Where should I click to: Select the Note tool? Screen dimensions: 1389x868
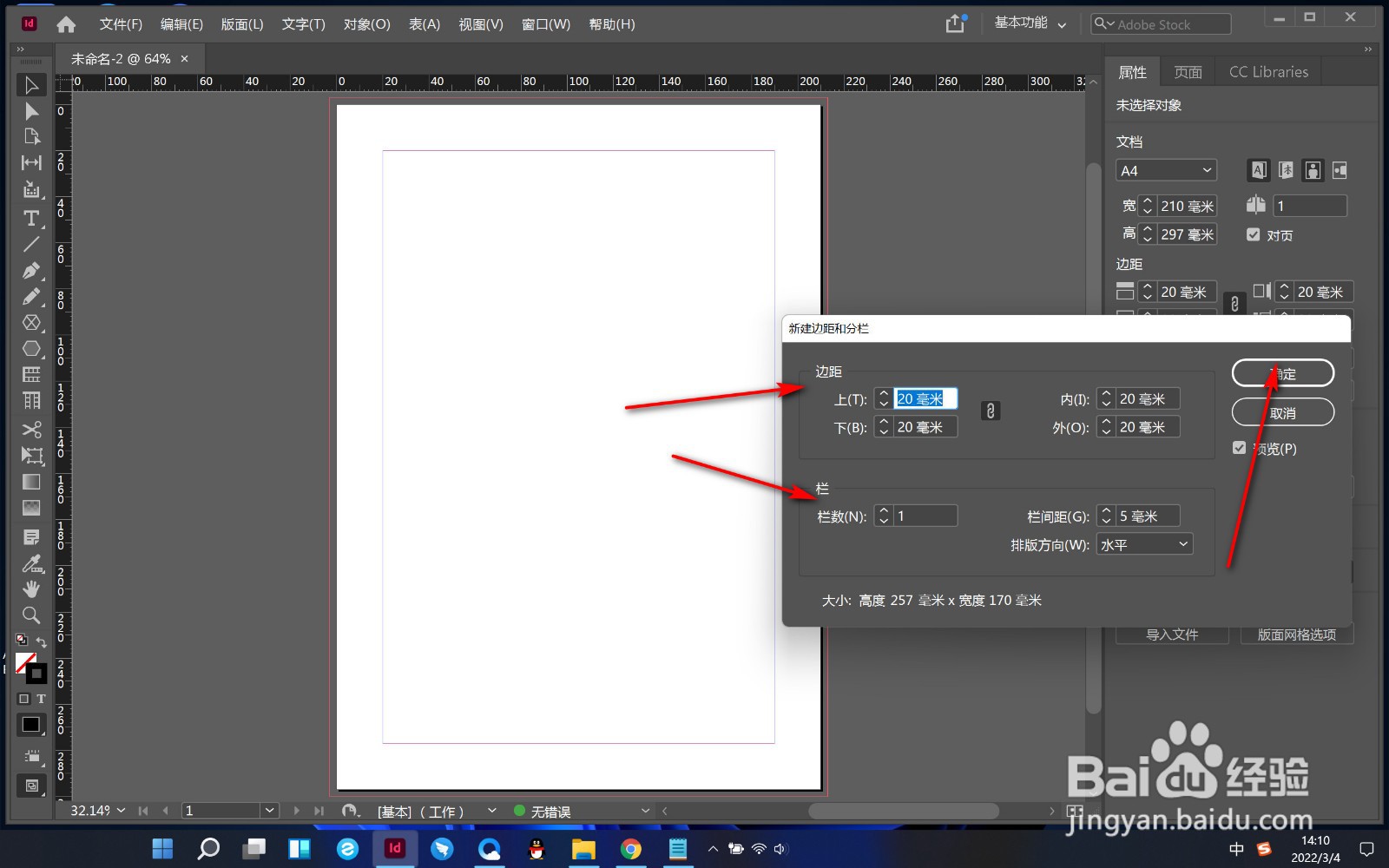coord(31,537)
